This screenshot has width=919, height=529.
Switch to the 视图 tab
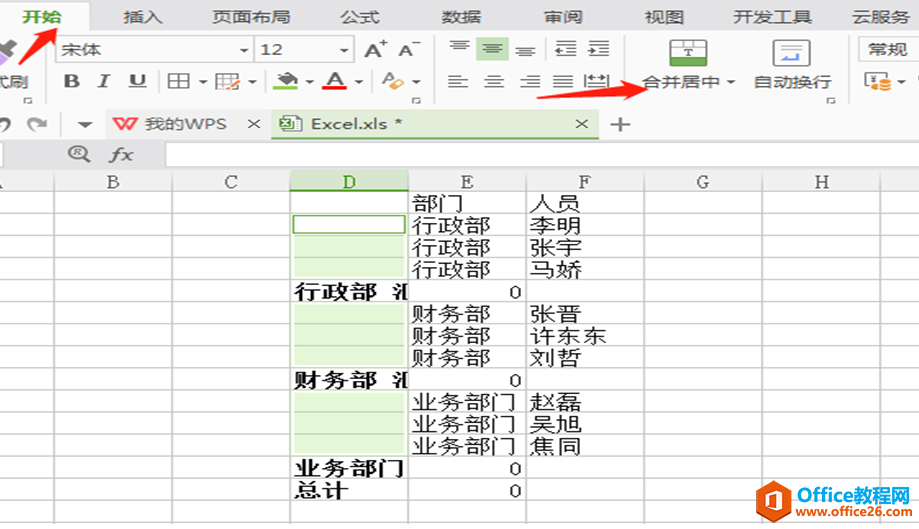[664, 16]
